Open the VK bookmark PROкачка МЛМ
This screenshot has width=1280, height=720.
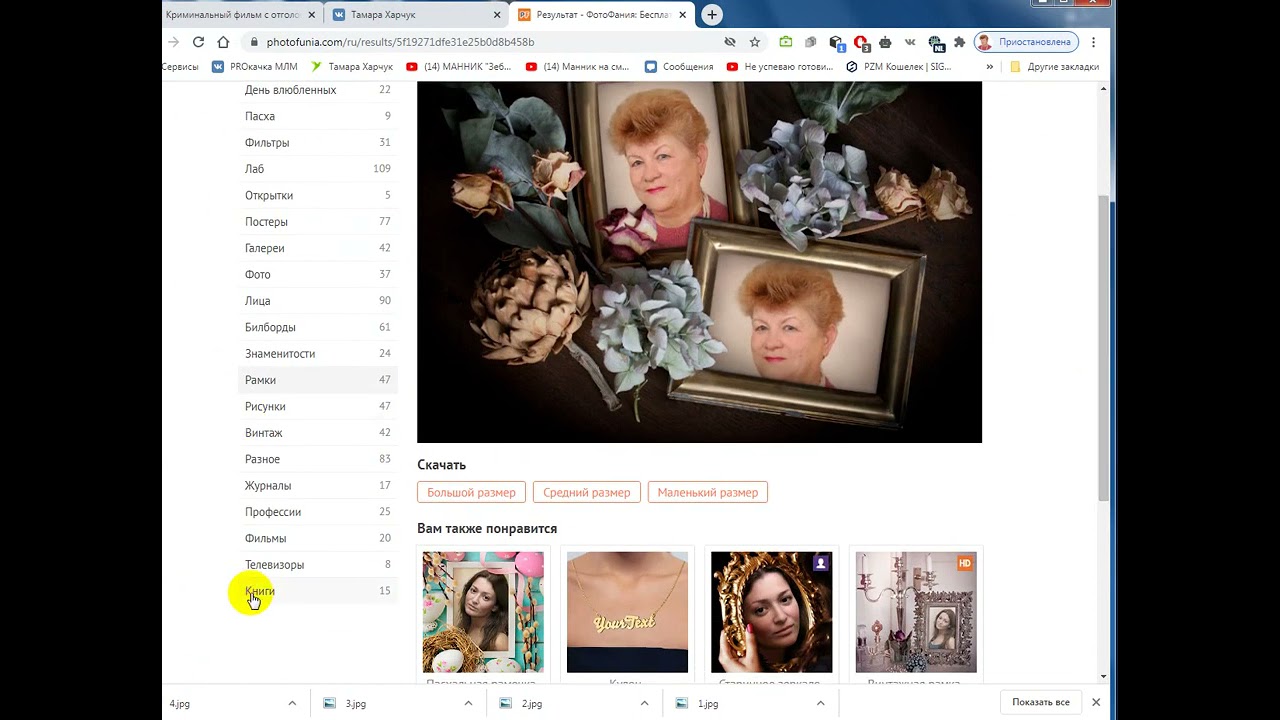point(255,67)
